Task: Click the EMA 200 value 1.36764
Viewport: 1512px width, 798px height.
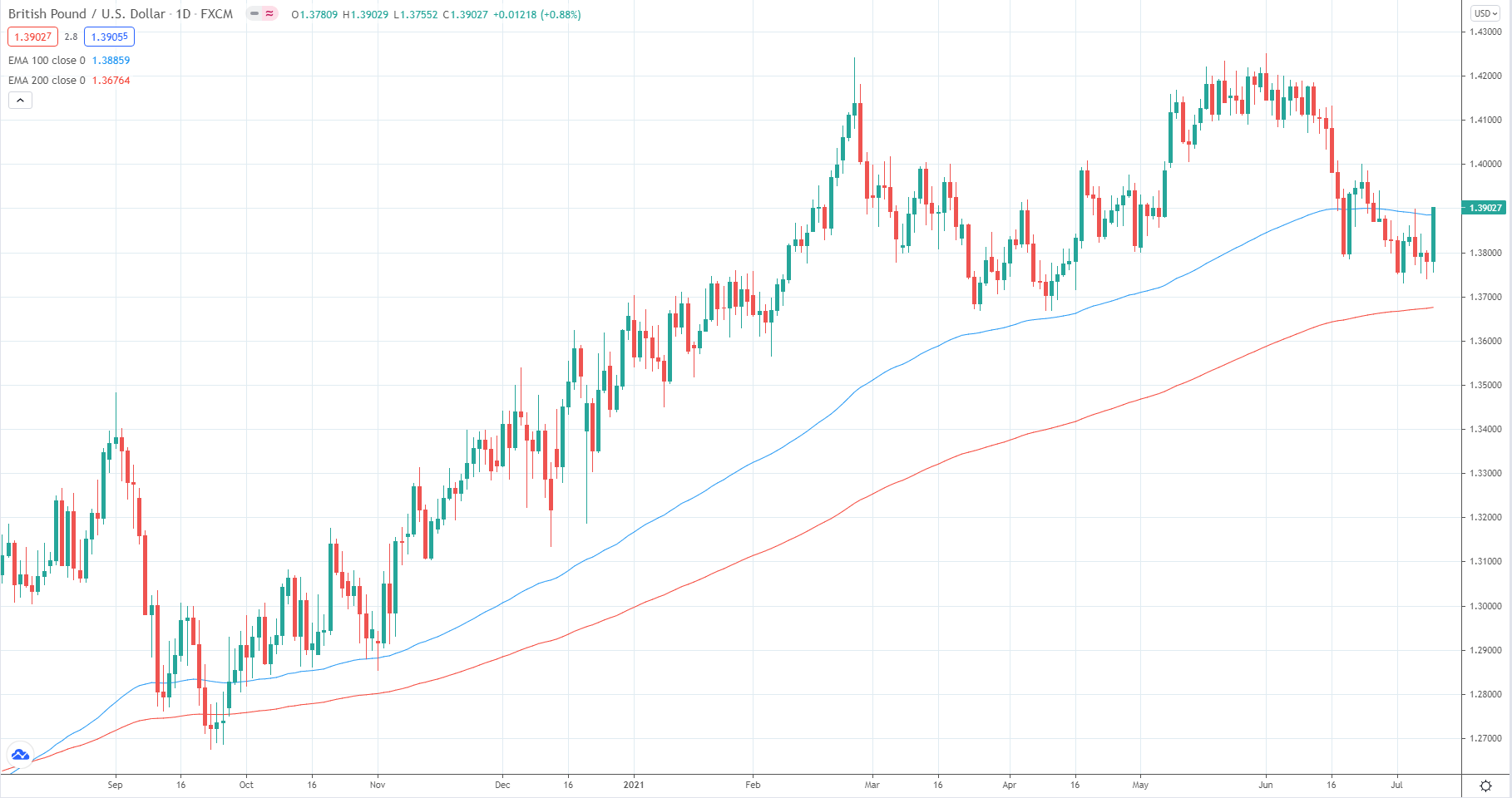Action: pos(111,81)
